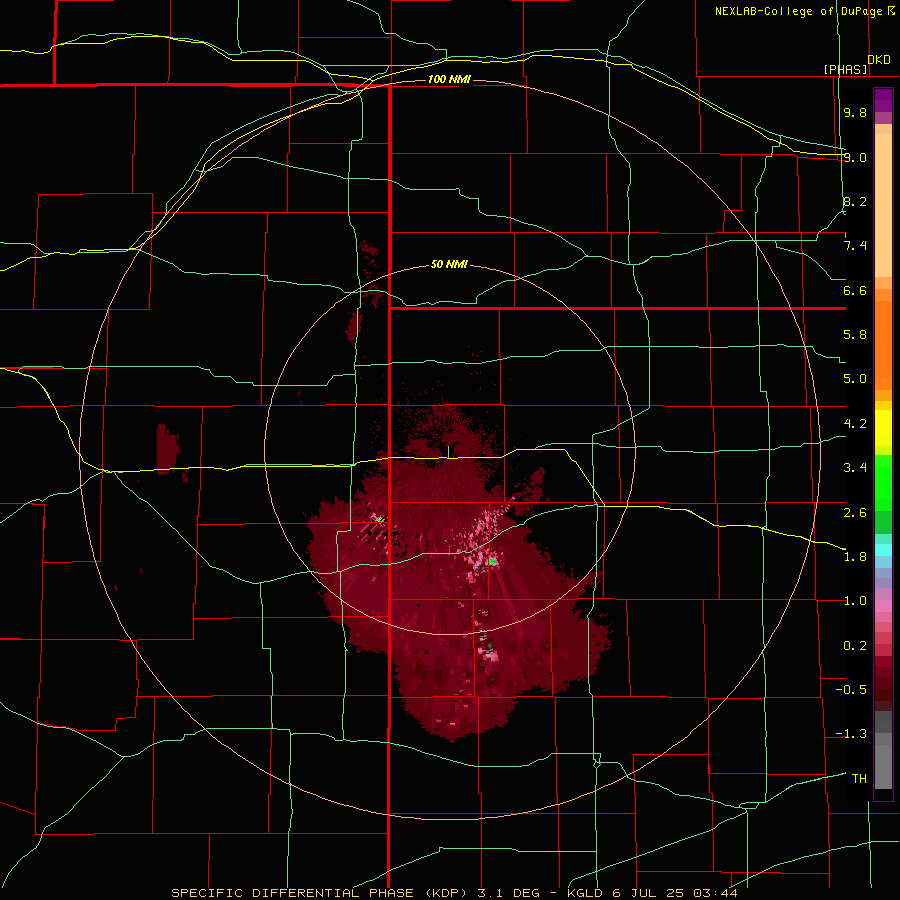Click the -1.3 scale value
The width and height of the screenshot is (900, 900).
851,734
